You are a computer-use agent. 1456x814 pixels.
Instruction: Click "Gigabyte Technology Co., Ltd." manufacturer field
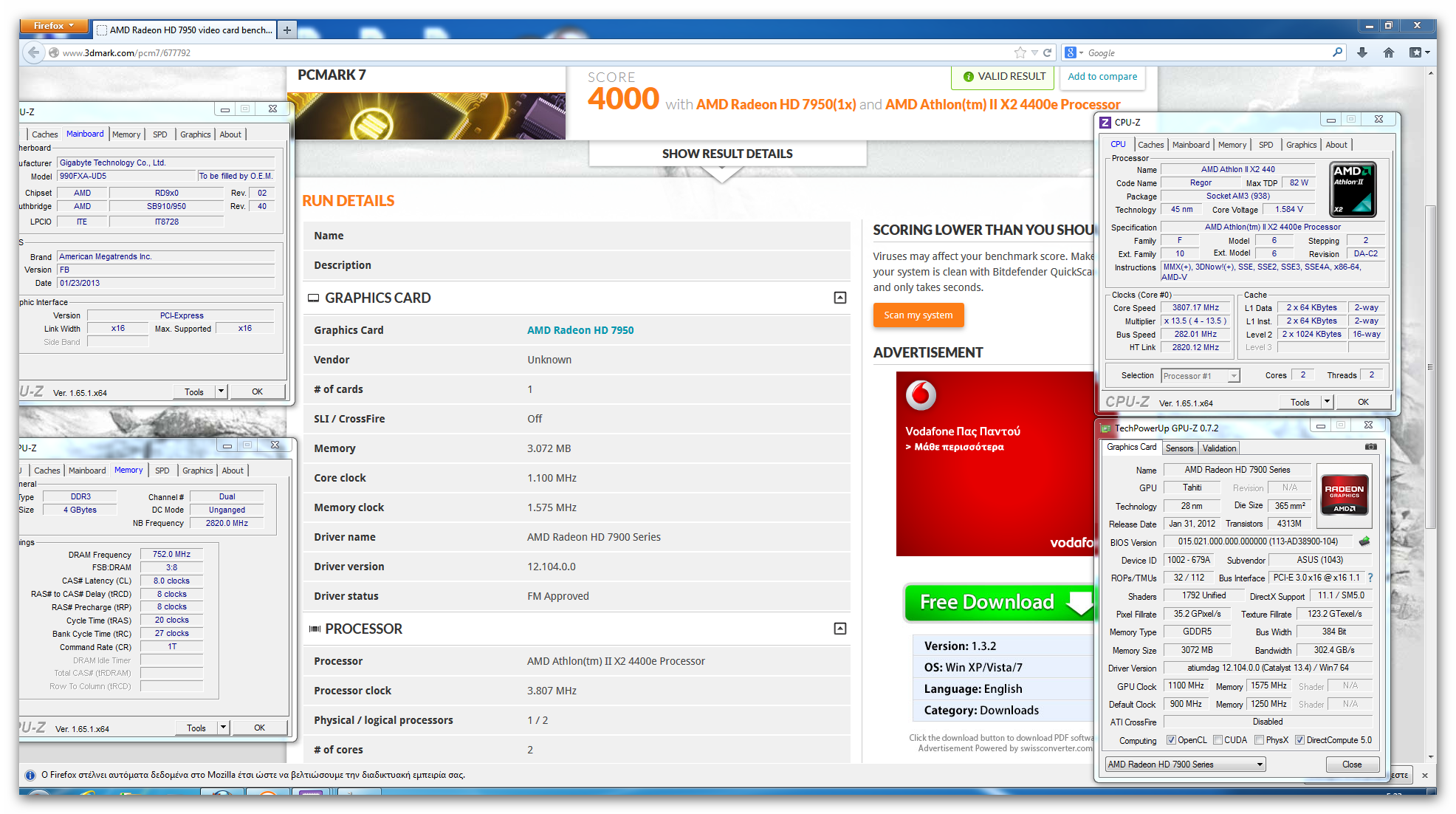click(x=166, y=163)
